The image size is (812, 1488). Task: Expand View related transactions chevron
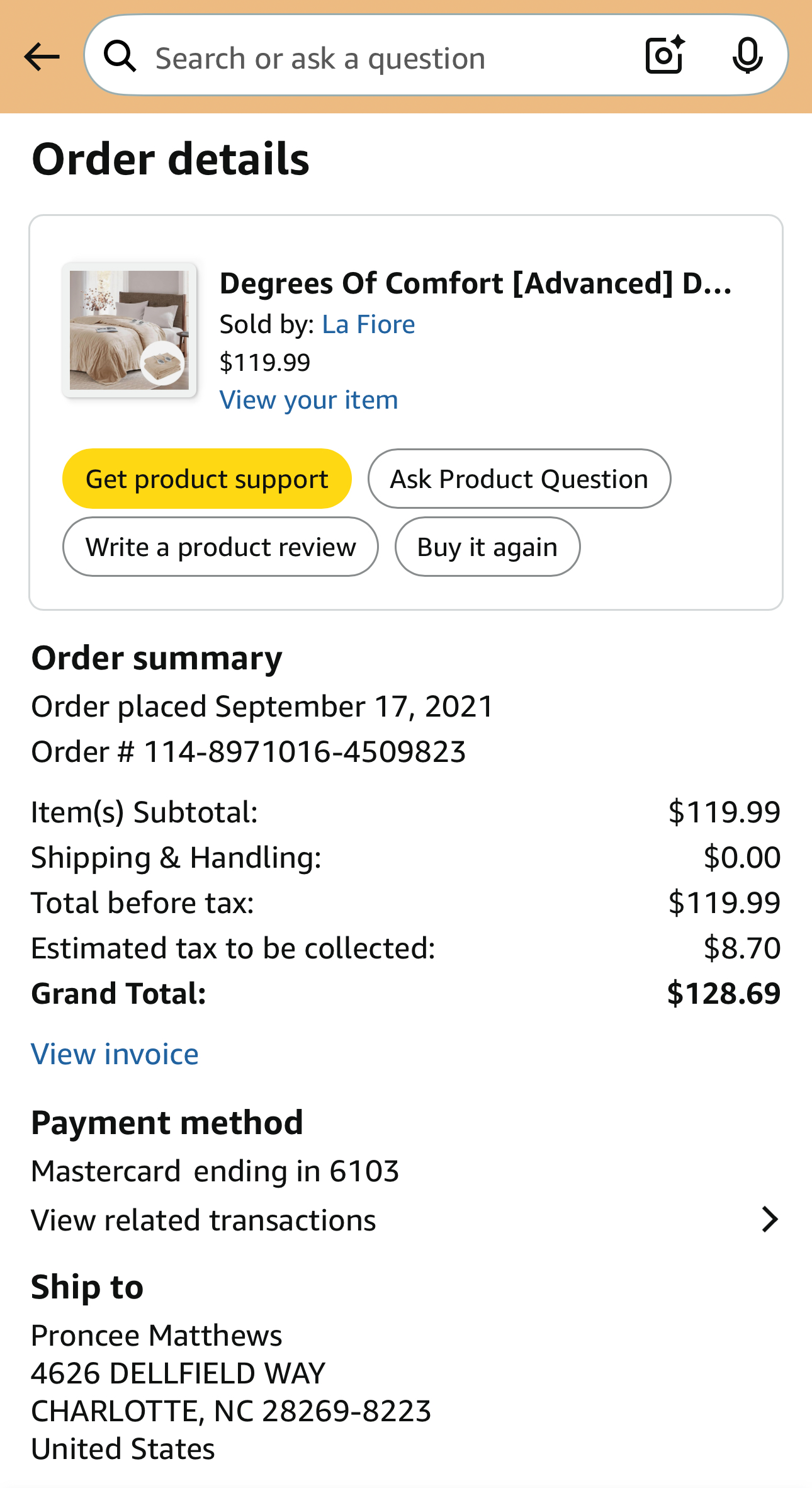click(769, 1220)
